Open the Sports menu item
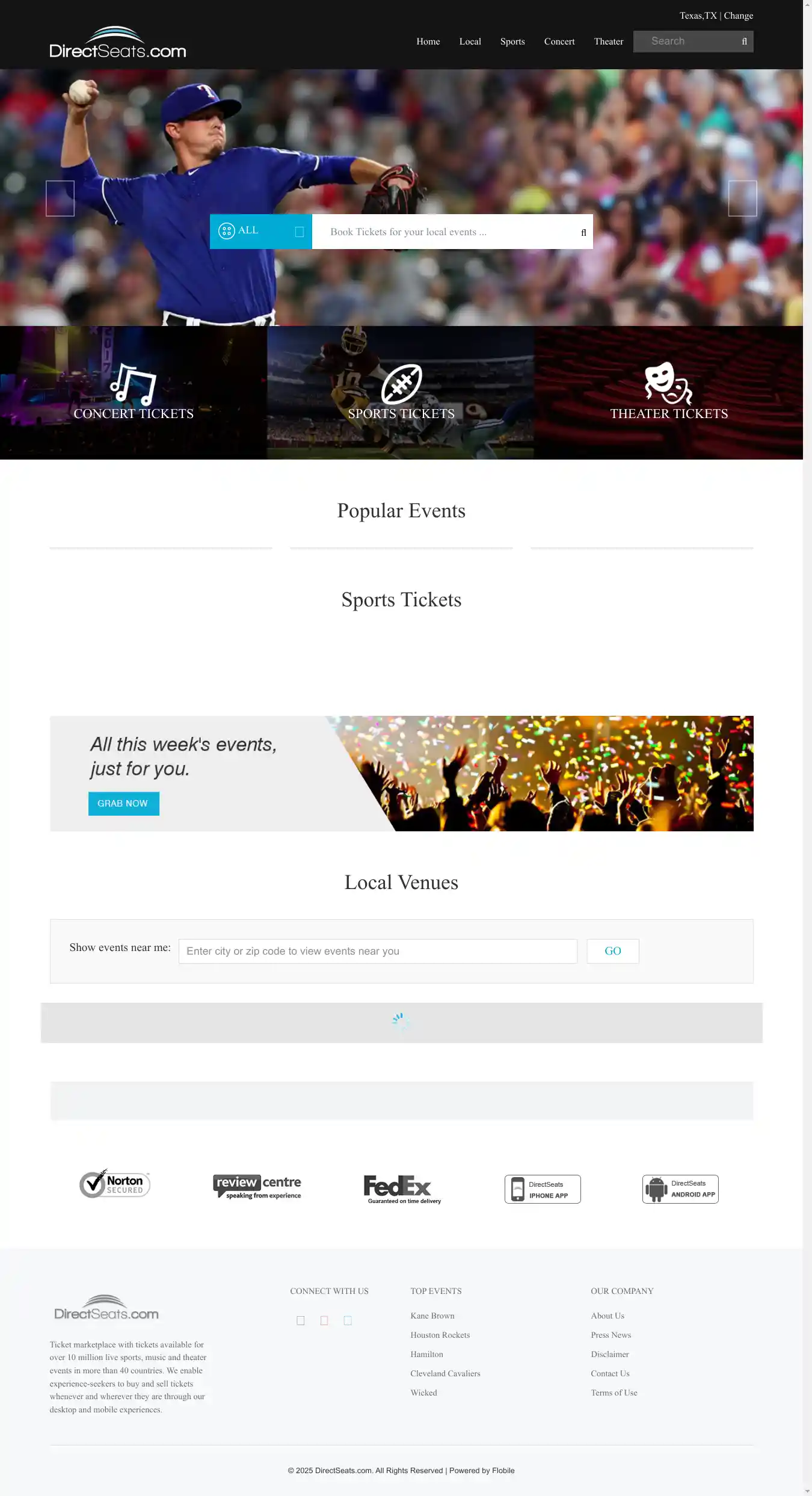The width and height of the screenshot is (812, 1496). click(x=512, y=42)
